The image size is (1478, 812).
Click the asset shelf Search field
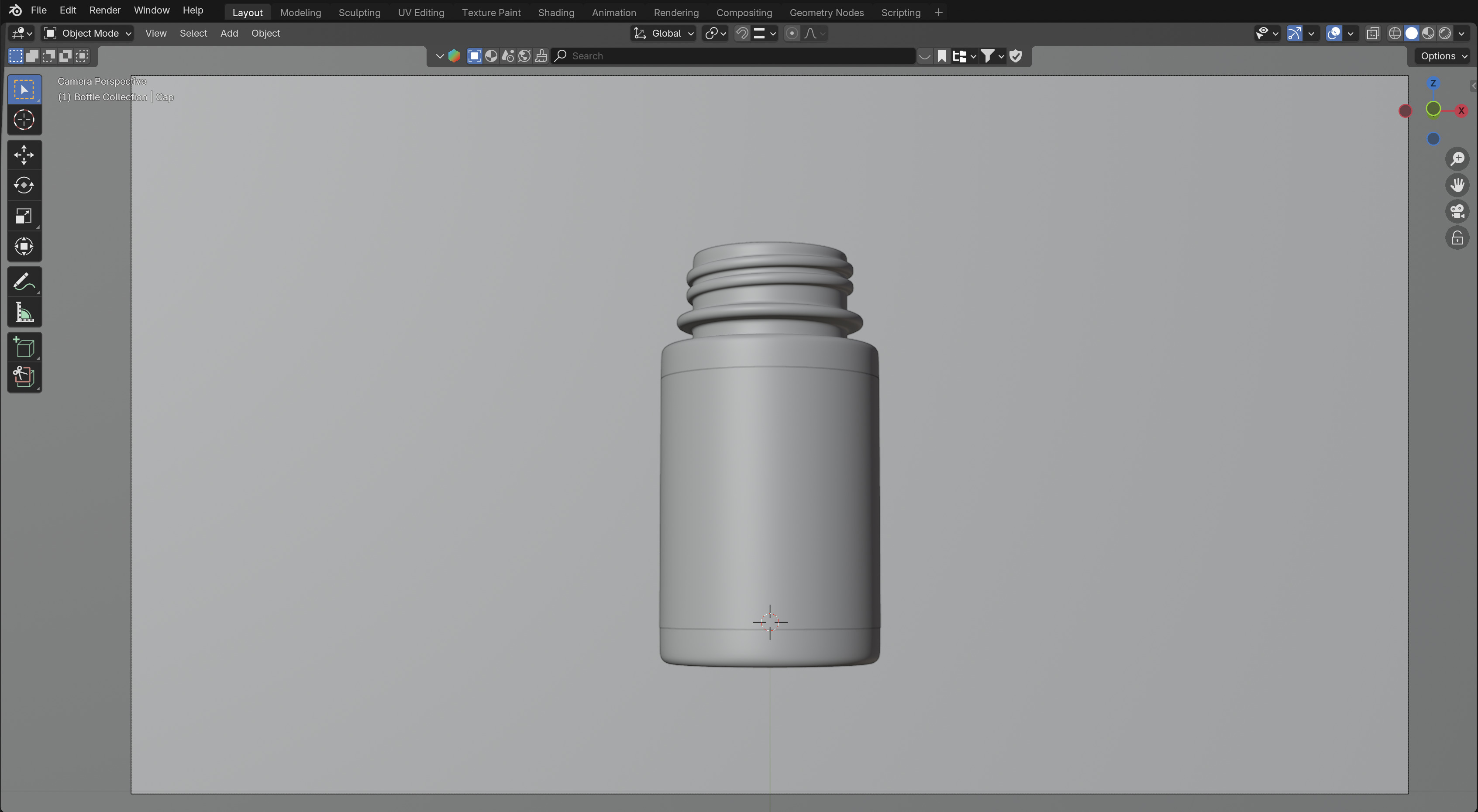(733, 56)
